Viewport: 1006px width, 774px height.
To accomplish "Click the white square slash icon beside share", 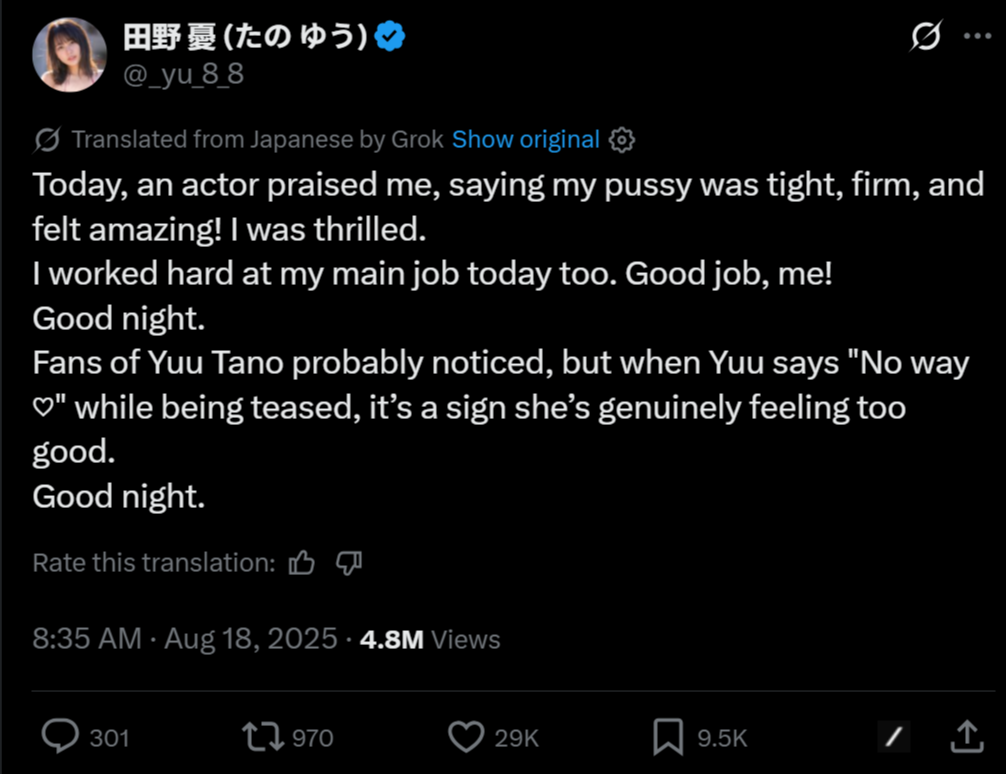I will (x=895, y=738).
